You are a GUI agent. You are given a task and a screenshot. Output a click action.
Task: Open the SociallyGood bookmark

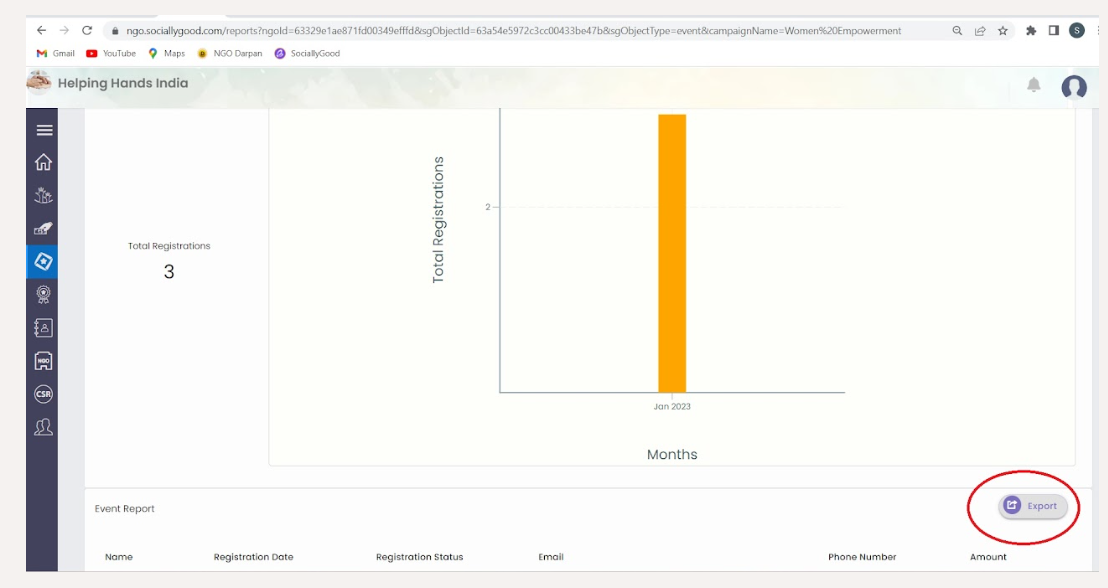pyautogui.click(x=307, y=53)
